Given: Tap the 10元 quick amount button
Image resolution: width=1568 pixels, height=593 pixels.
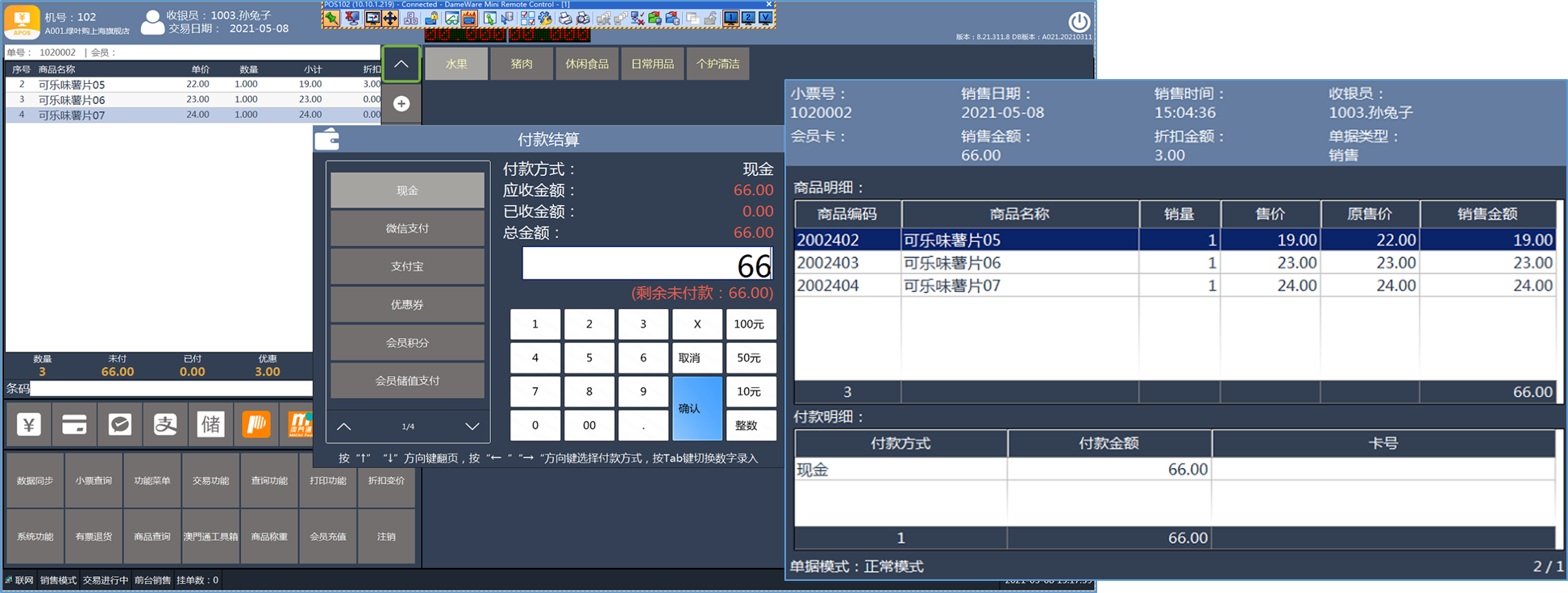Looking at the screenshot, I should point(751,391).
